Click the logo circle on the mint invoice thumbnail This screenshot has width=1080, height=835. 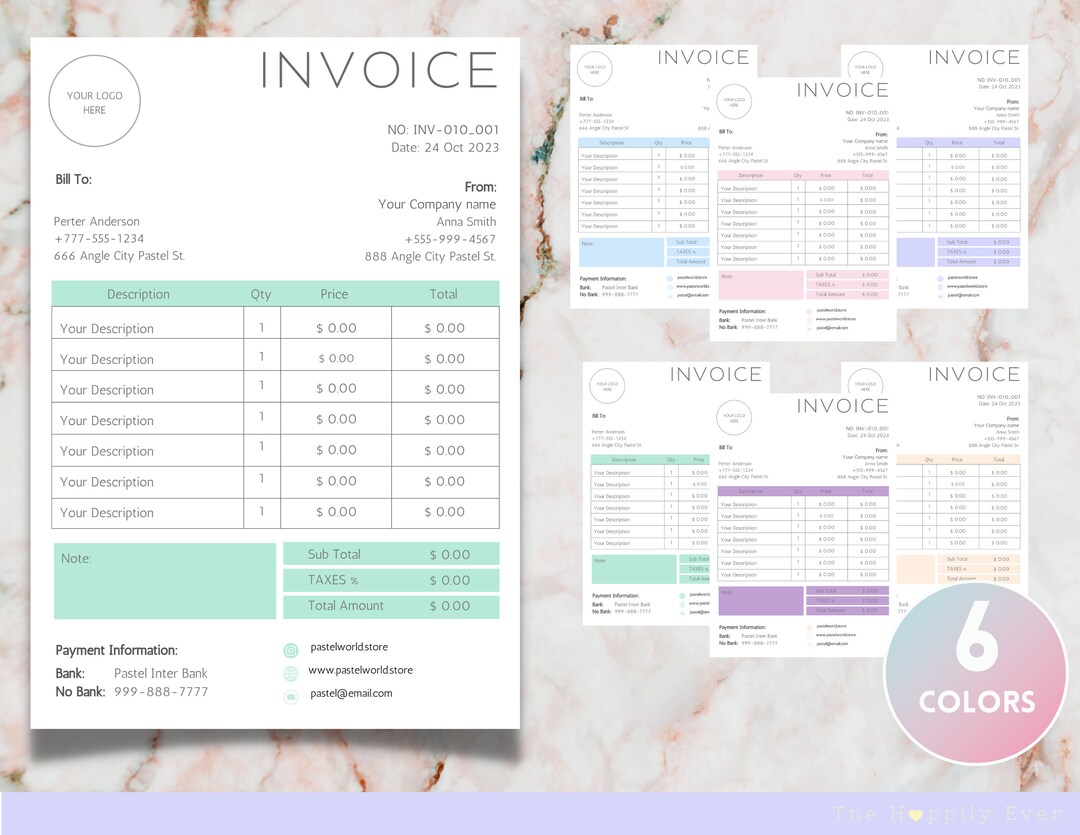[x=608, y=386]
